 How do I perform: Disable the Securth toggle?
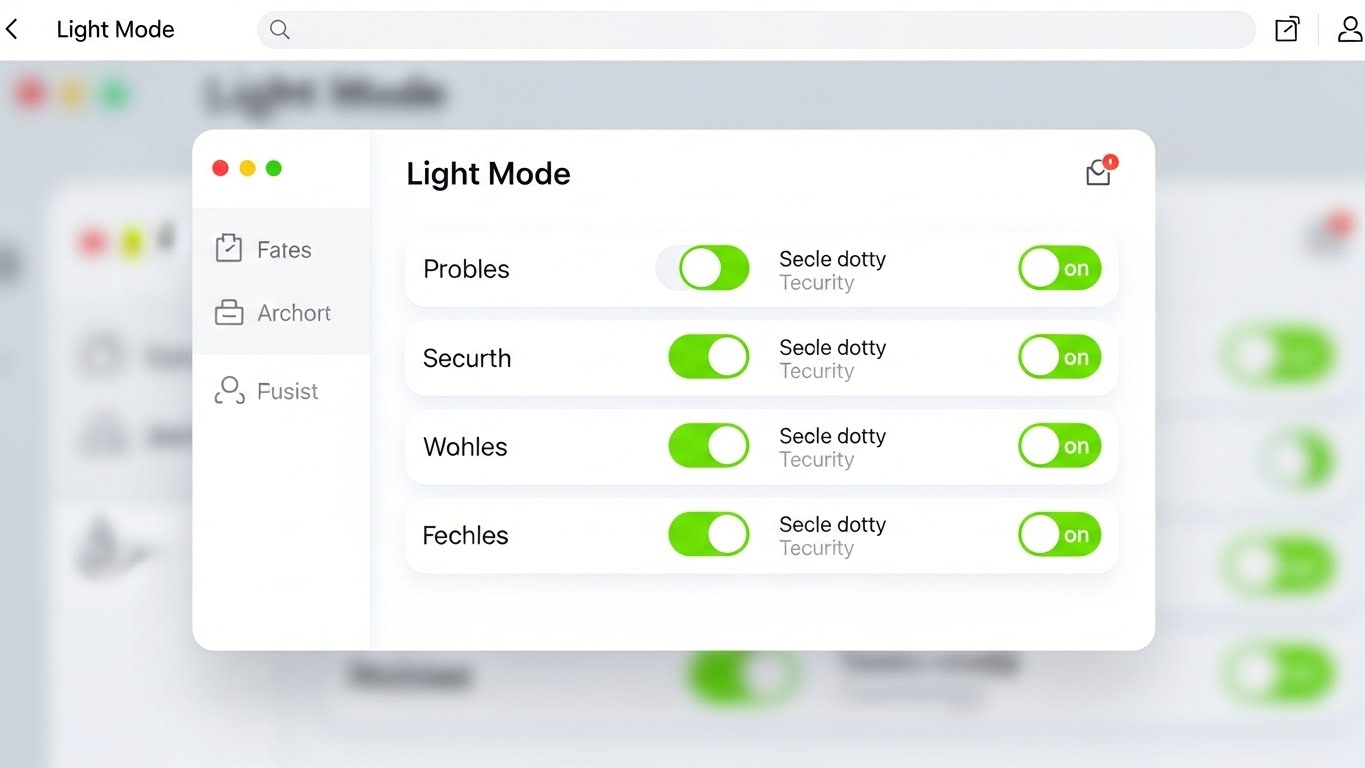coord(709,356)
